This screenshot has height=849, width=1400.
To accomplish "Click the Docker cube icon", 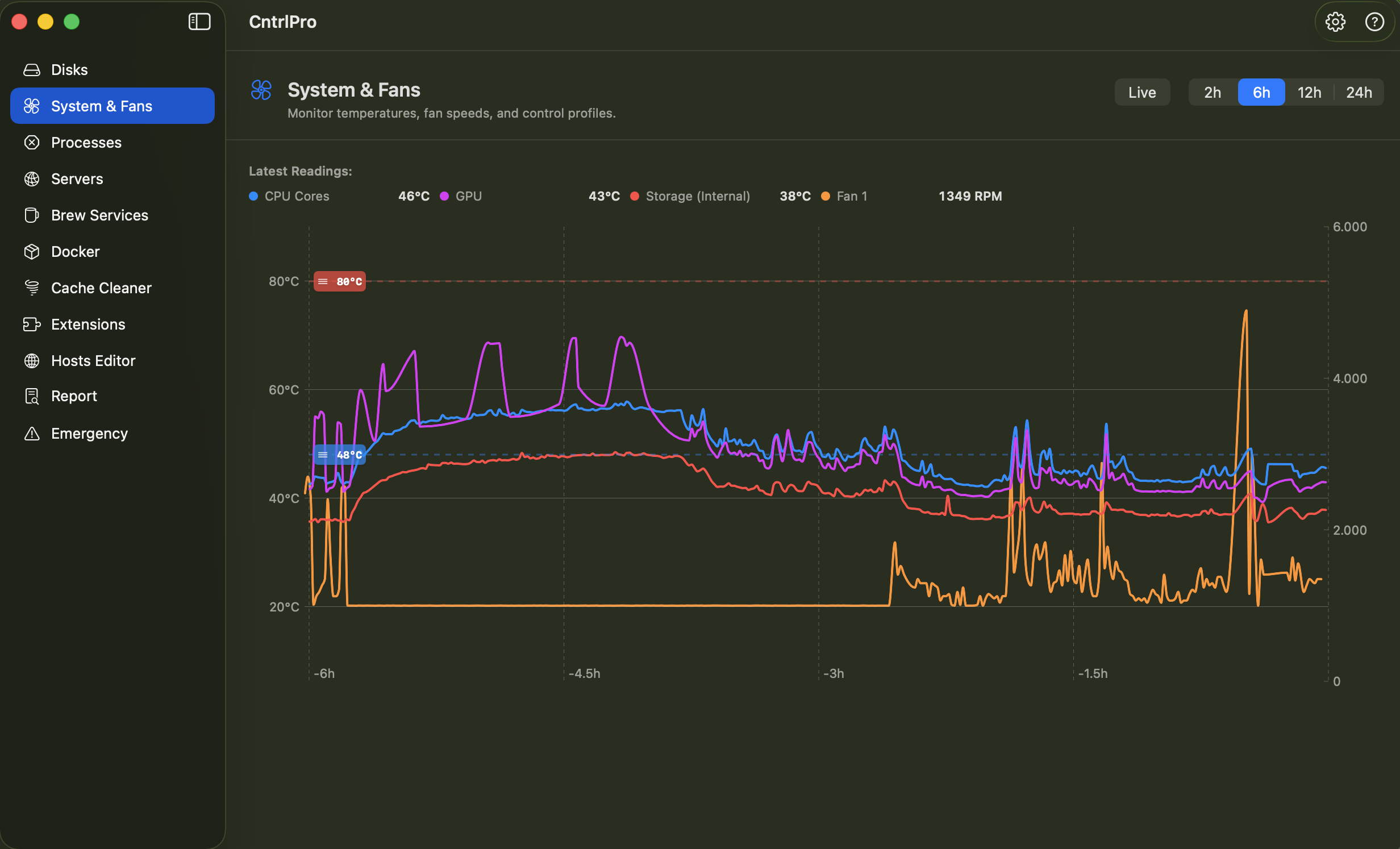I will pos(32,252).
